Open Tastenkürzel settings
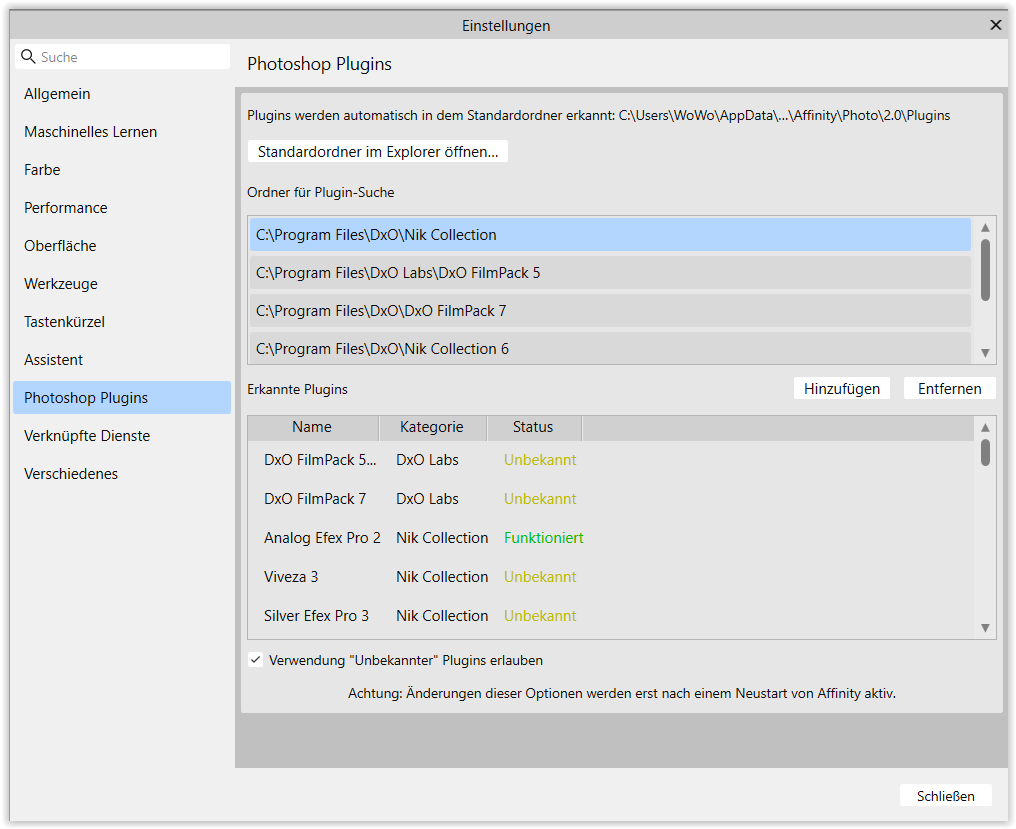 (122, 322)
